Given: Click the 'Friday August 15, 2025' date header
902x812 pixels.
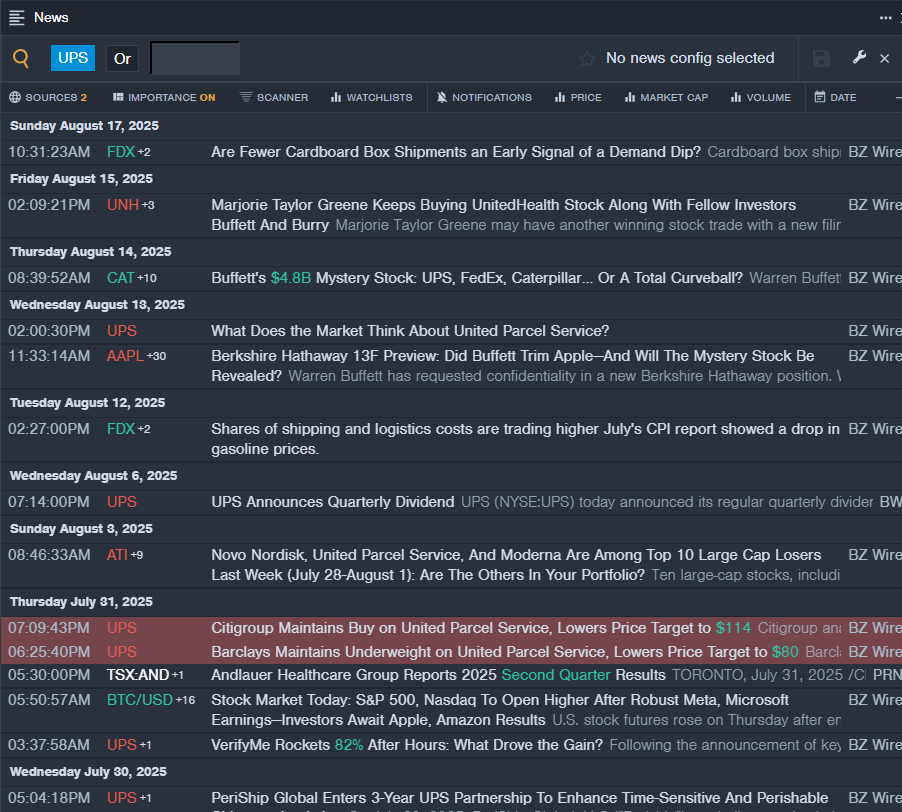Looking at the screenshot, I should (81, 179).
